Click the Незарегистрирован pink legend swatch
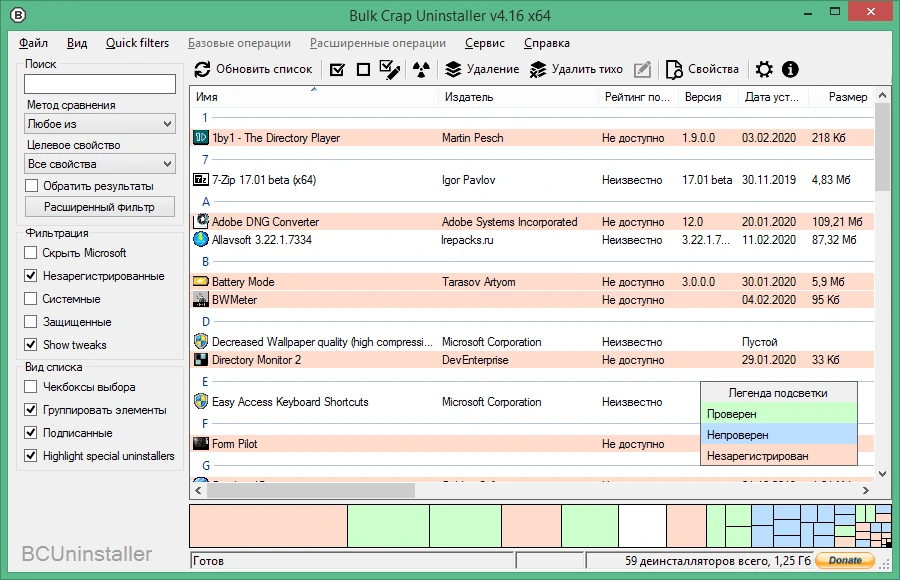This screenshot has height=580, width=900. 779,455
